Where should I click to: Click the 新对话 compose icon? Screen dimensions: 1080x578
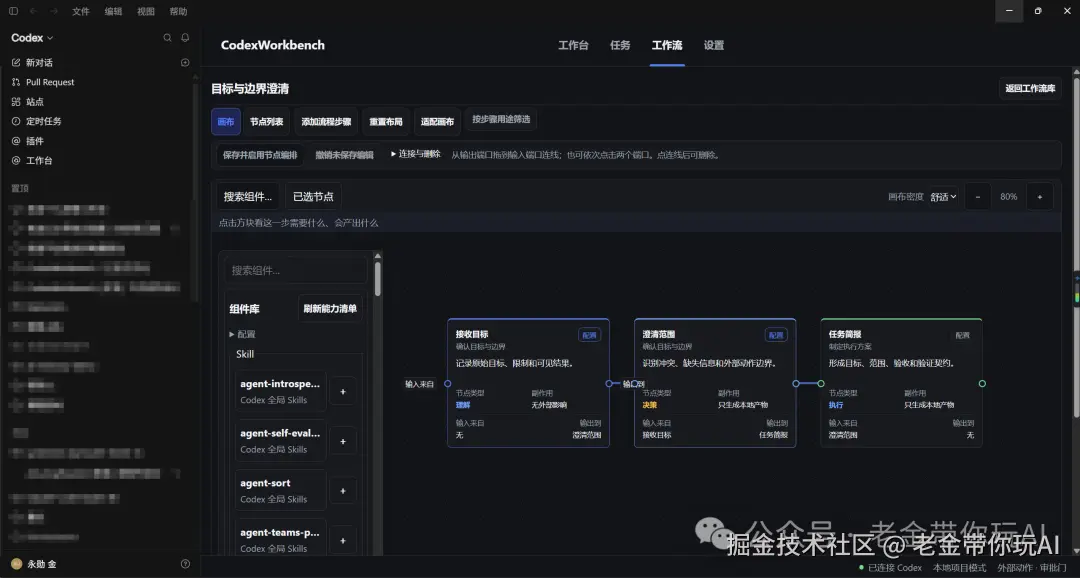[16, 63]
